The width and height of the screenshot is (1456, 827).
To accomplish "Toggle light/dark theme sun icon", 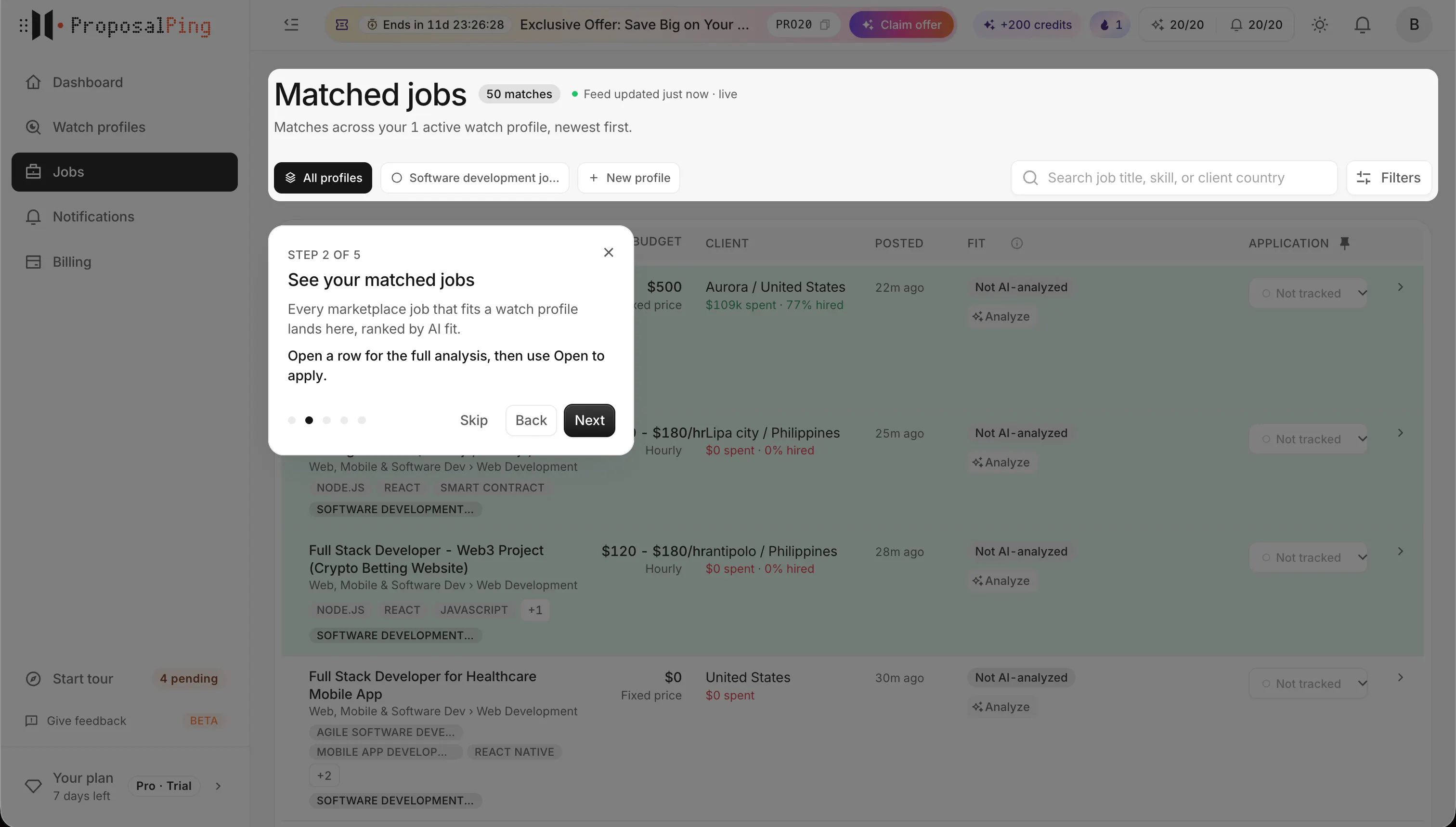I will coord(1319,25).
